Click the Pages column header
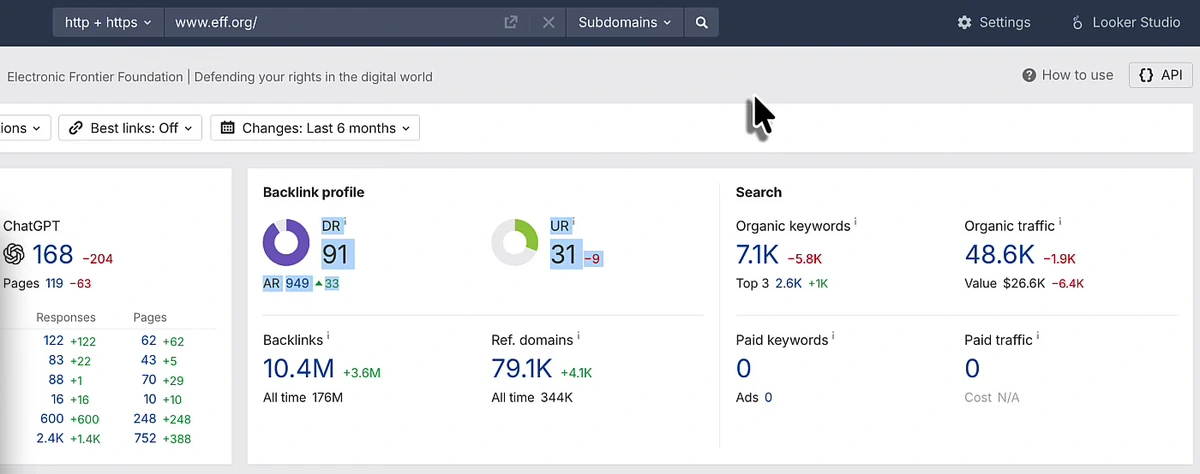 [x=150, y=318]
